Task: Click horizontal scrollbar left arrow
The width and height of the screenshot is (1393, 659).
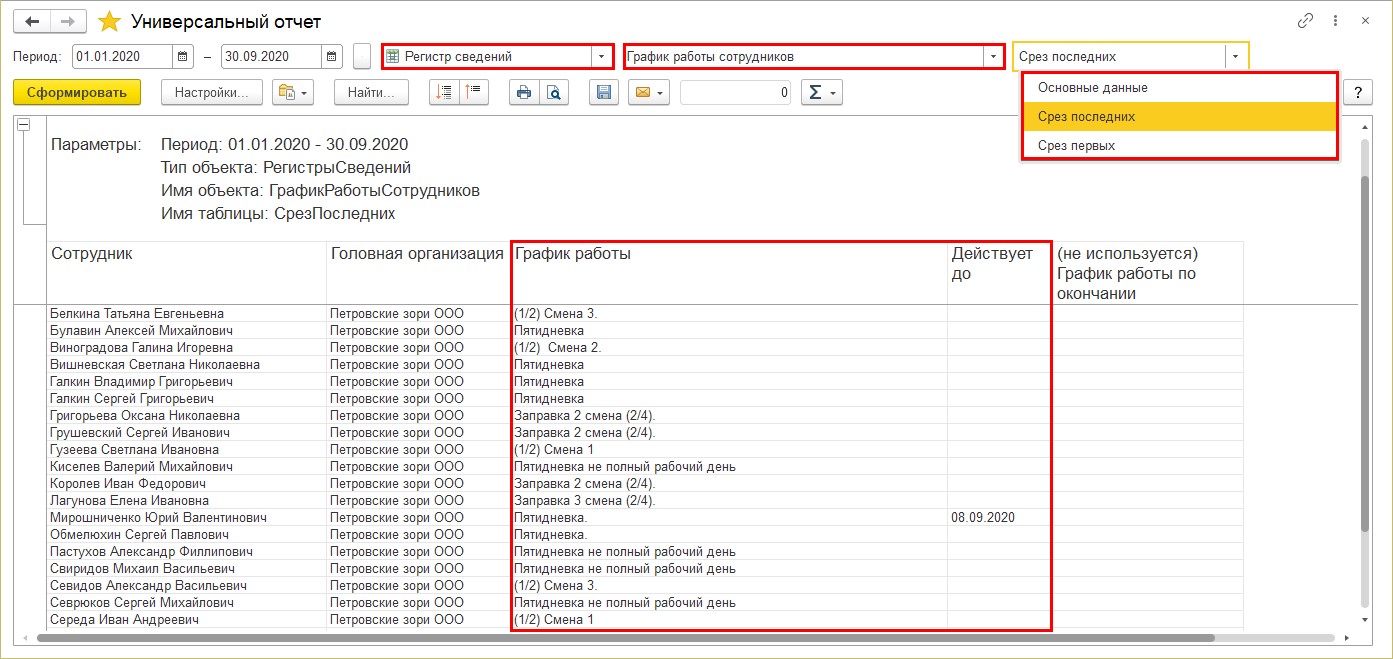Action: (x=25, y=637)
